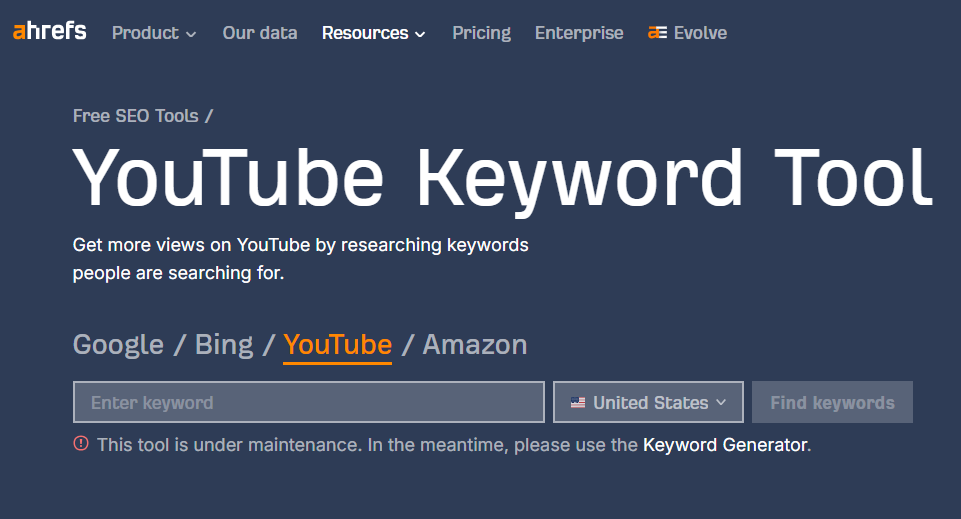Select the YouTube tab

(337, 345)
